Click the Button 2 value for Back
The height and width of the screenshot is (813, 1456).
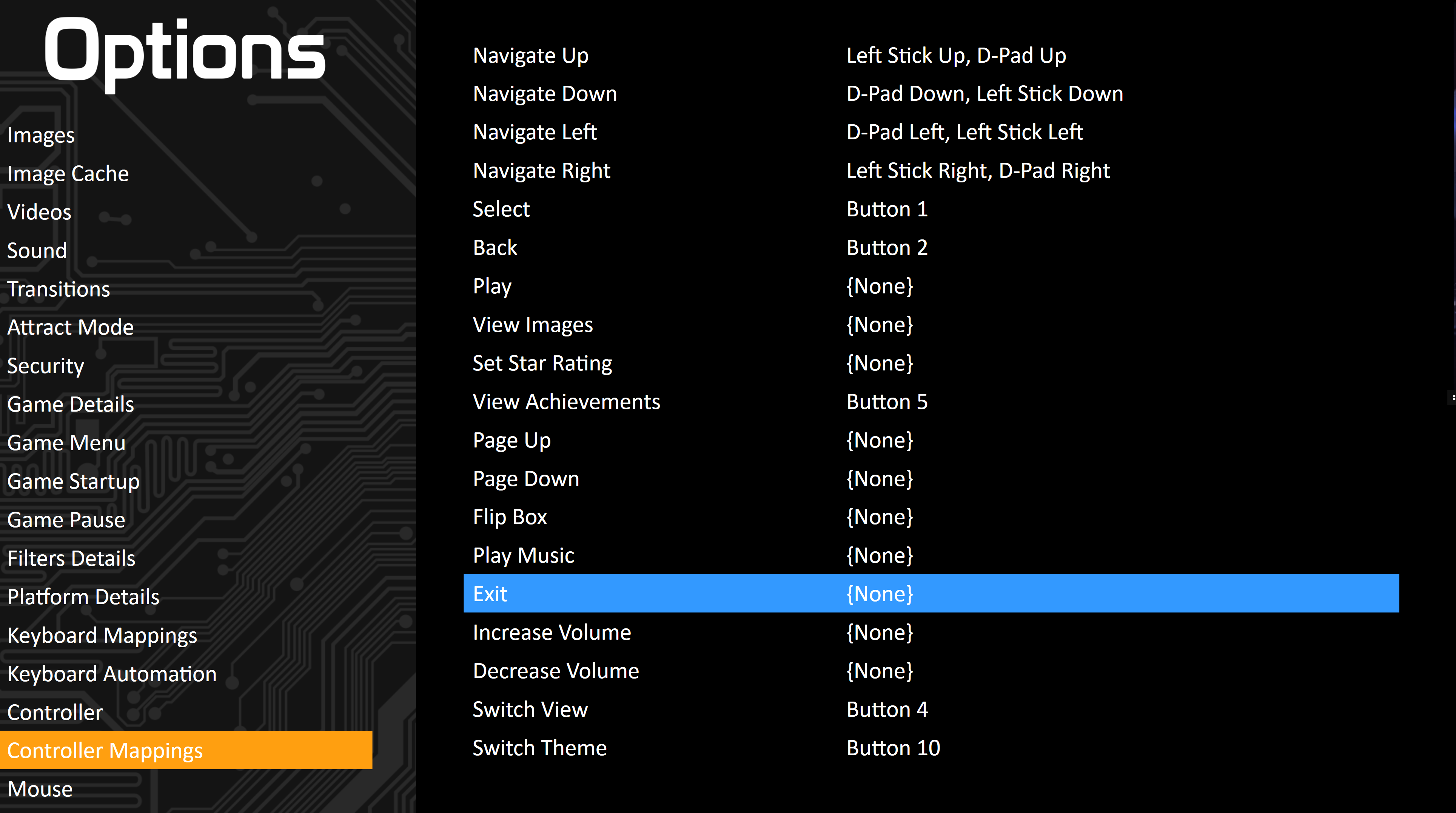point(887,248)
